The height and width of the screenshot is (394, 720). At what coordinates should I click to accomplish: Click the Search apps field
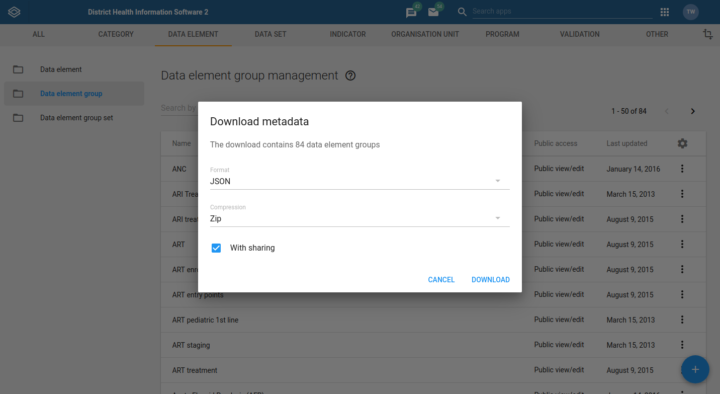click(x=562, y=11)
